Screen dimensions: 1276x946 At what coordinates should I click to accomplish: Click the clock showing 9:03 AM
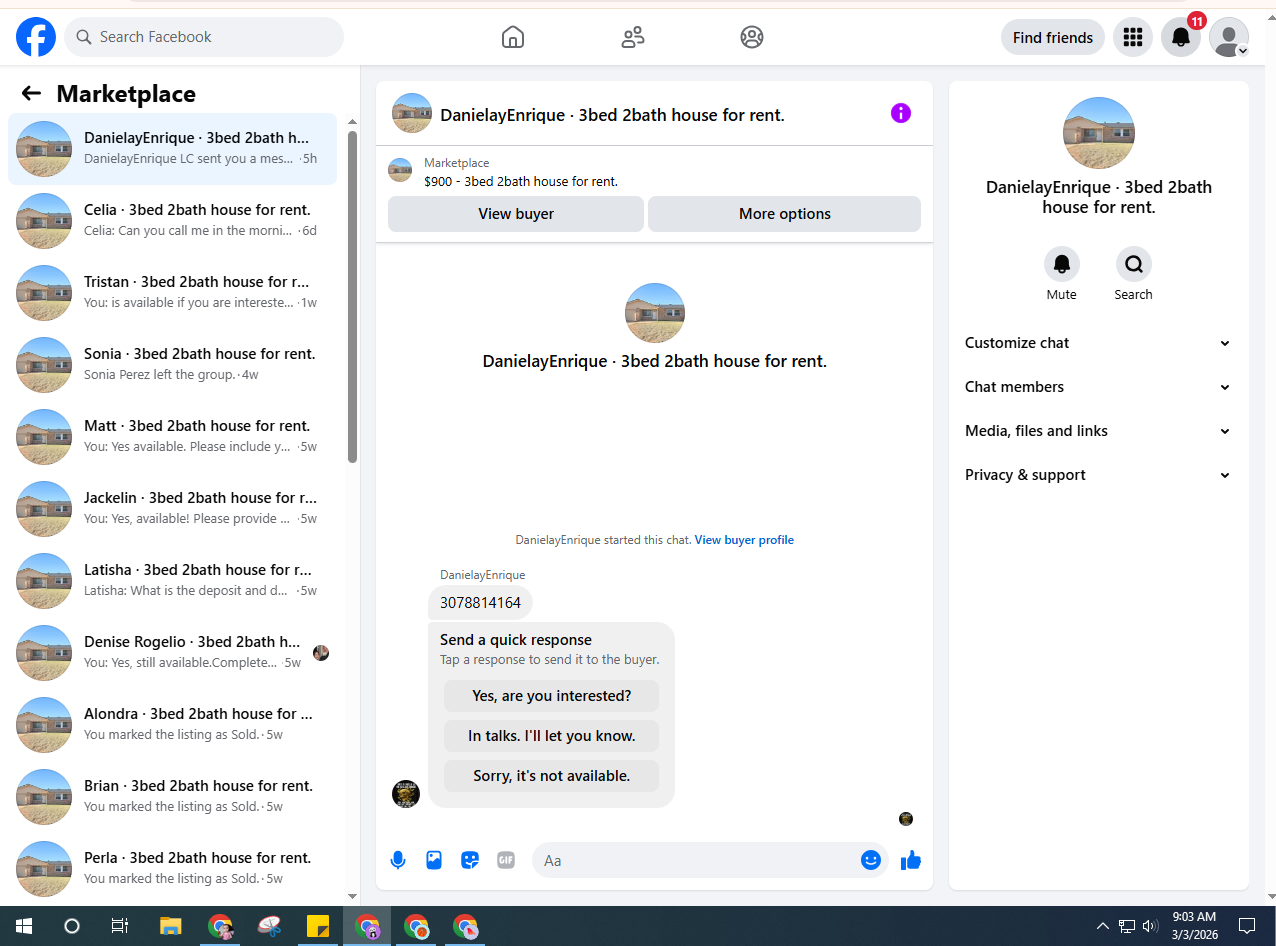[x=1195, y=917]
